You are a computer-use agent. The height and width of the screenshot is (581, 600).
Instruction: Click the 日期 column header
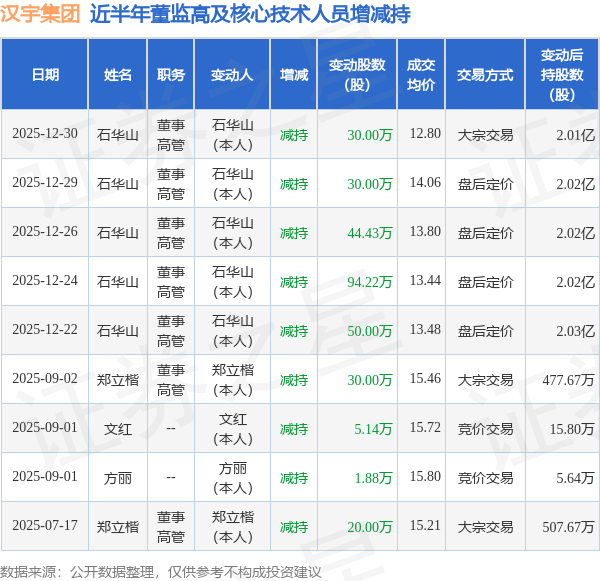pyautogui.click(x=45, y=75)
